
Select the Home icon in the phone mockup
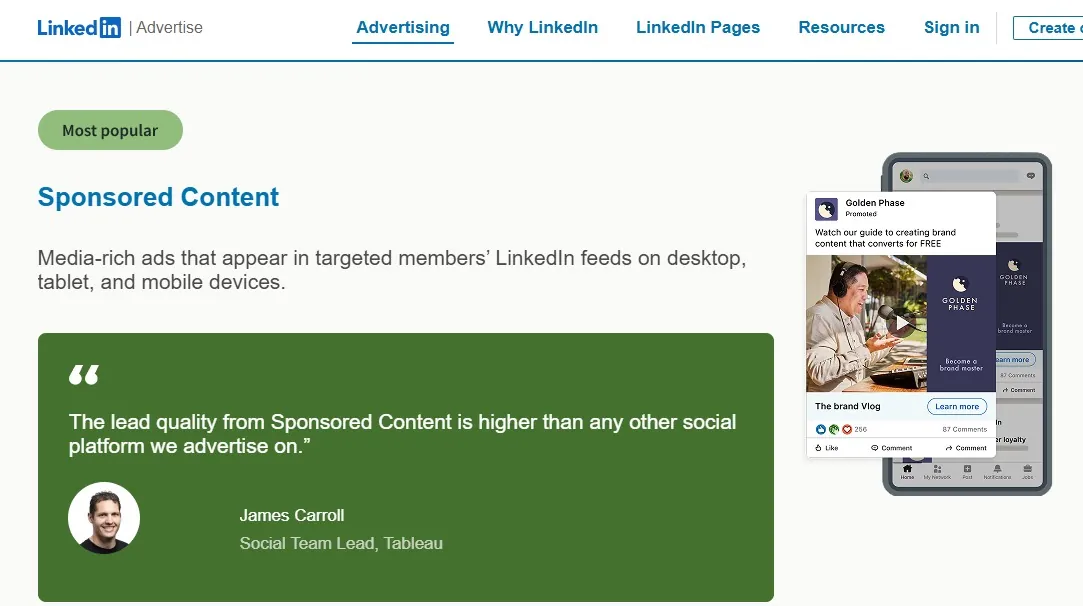point(908,467)
